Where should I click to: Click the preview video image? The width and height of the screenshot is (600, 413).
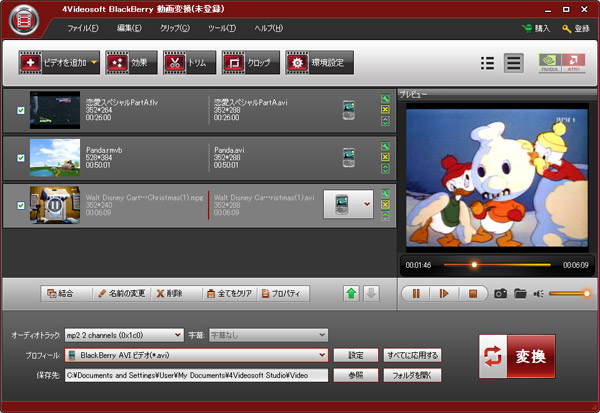[497, 178]
